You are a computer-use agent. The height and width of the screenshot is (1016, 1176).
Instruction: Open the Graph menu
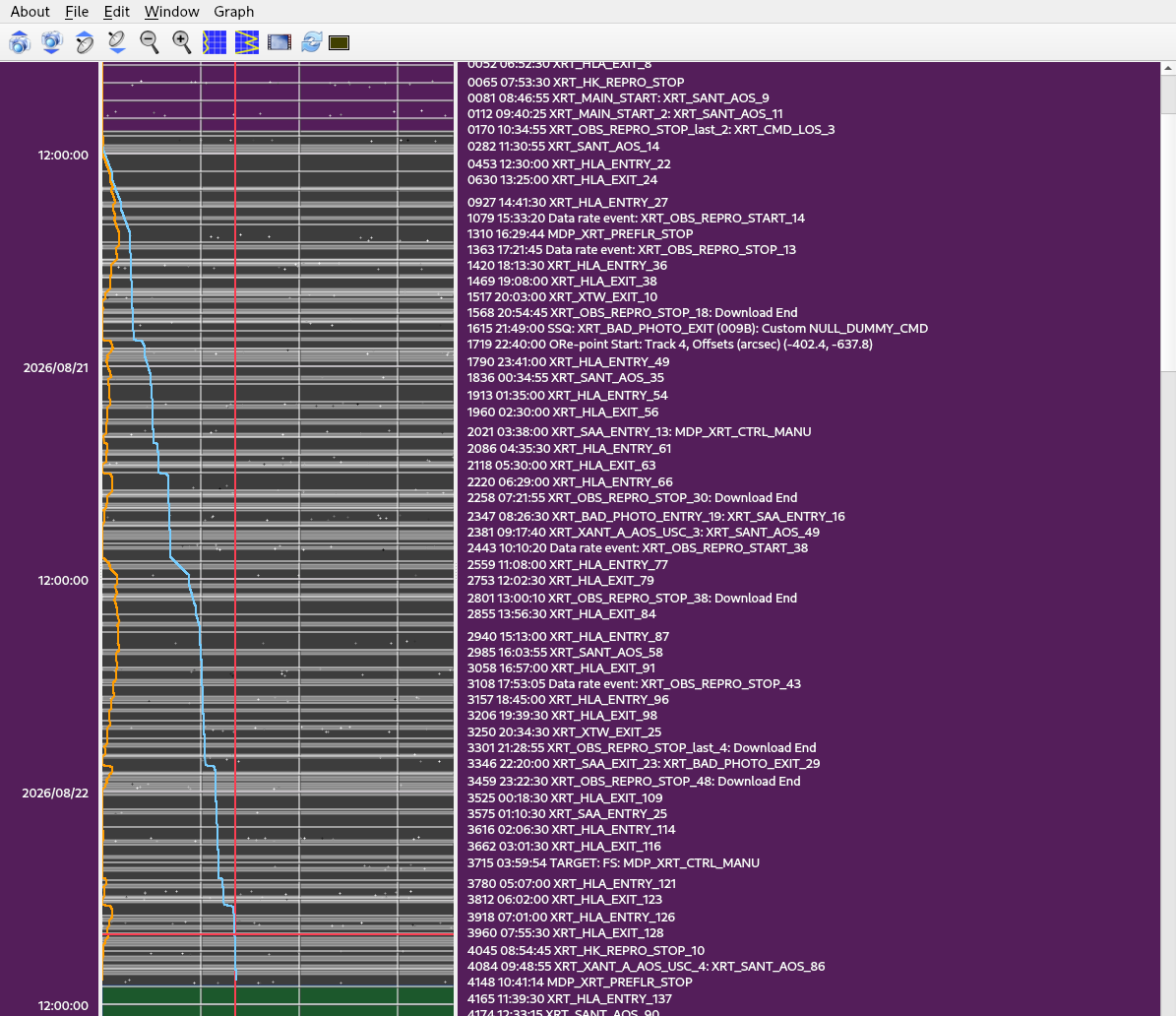point(234,11)
